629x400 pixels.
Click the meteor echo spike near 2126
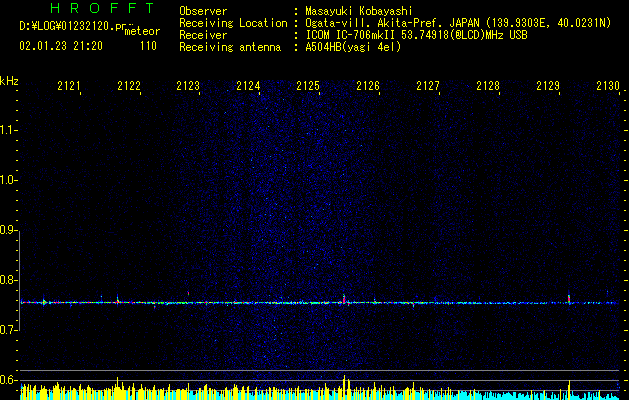[344, 299]
